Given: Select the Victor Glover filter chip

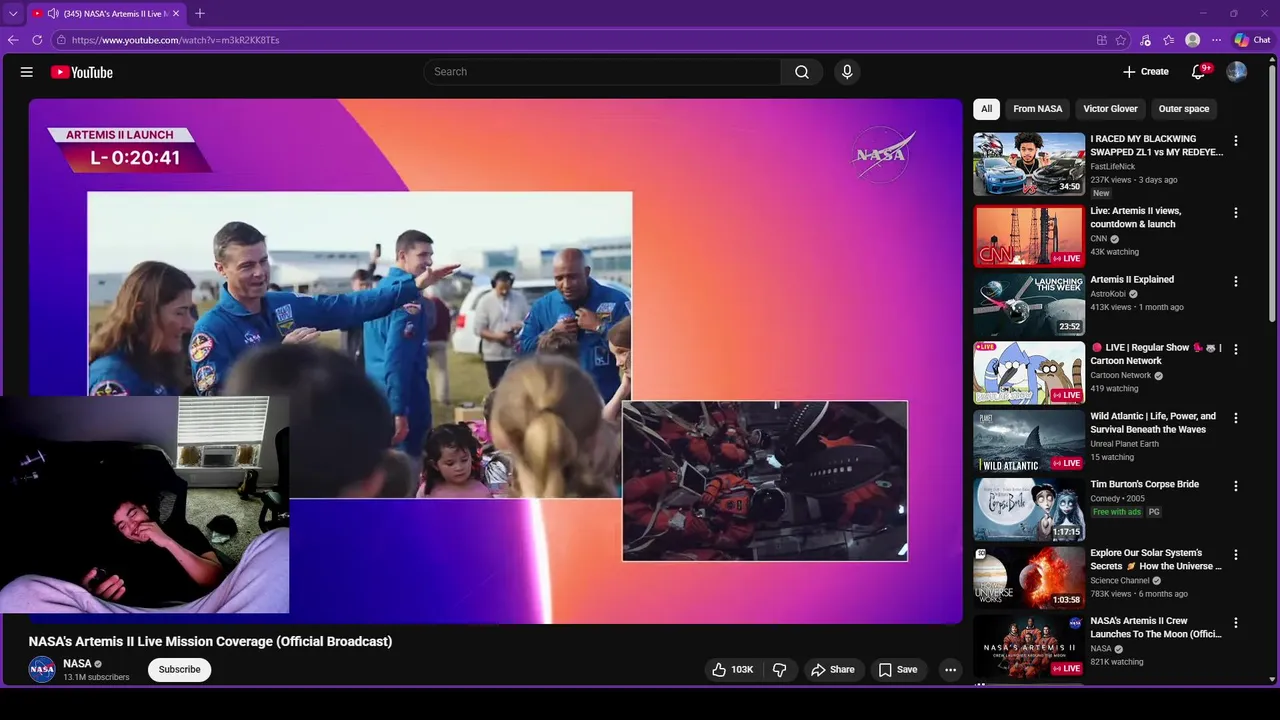Looking at the screenshot, I should 1110,109.
